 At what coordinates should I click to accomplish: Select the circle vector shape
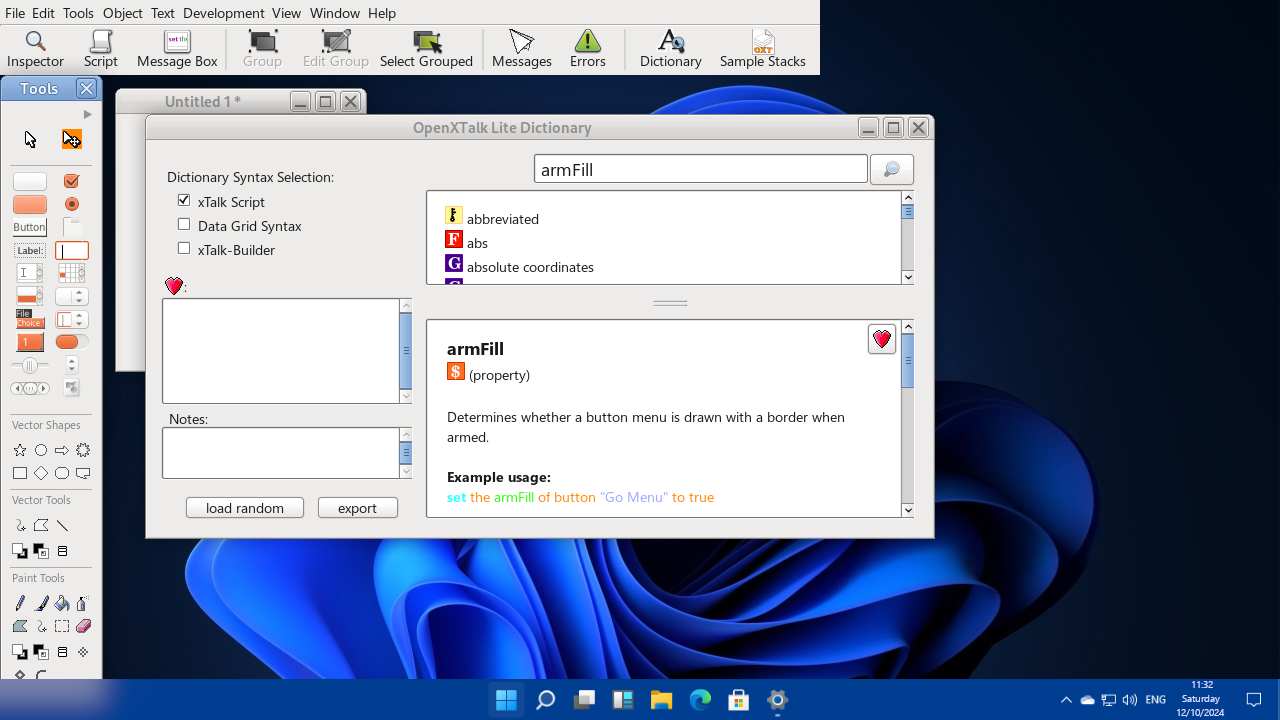[41, 451]
